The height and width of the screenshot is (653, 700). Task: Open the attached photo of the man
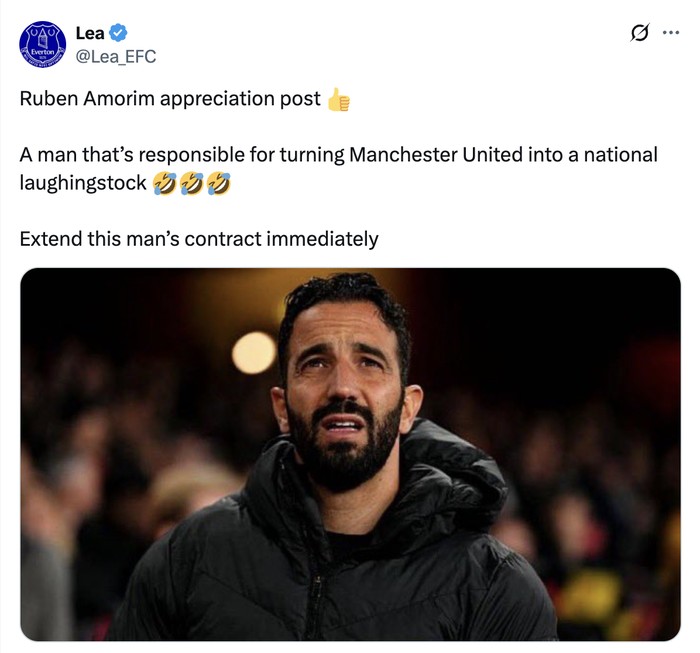point(350,454)
